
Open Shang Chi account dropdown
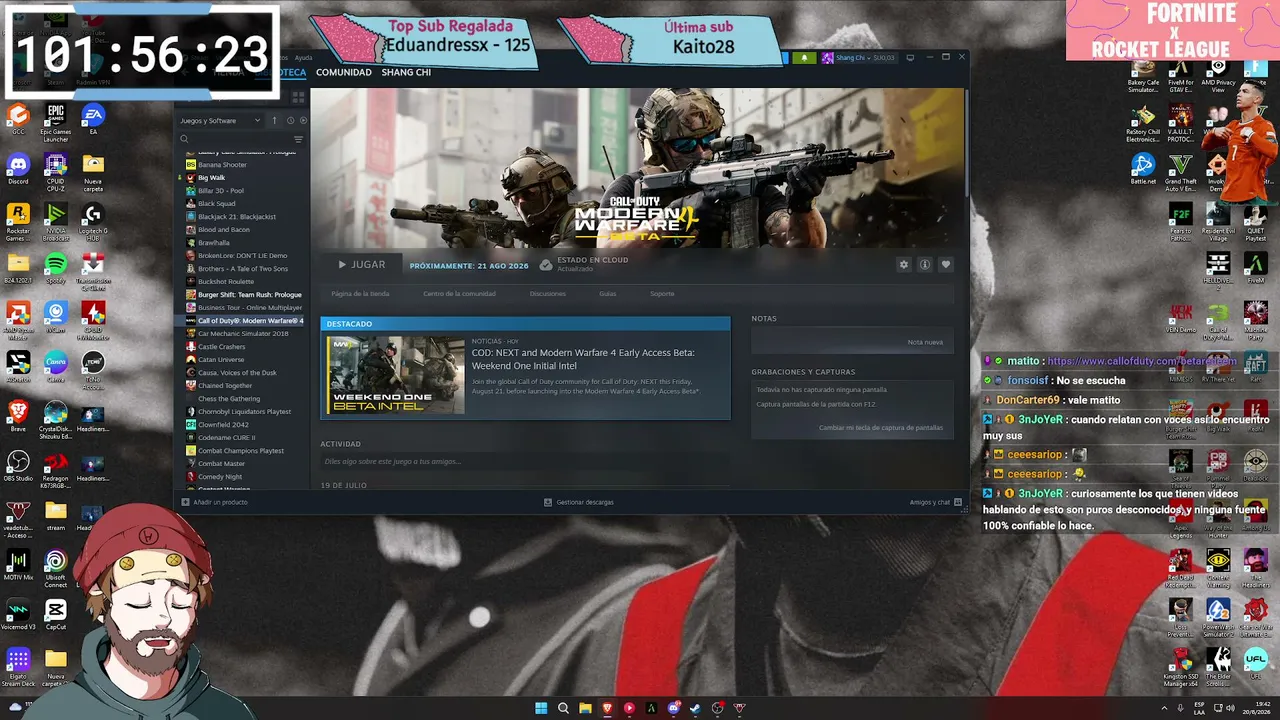pyautogui.click(x=859, y=58)
